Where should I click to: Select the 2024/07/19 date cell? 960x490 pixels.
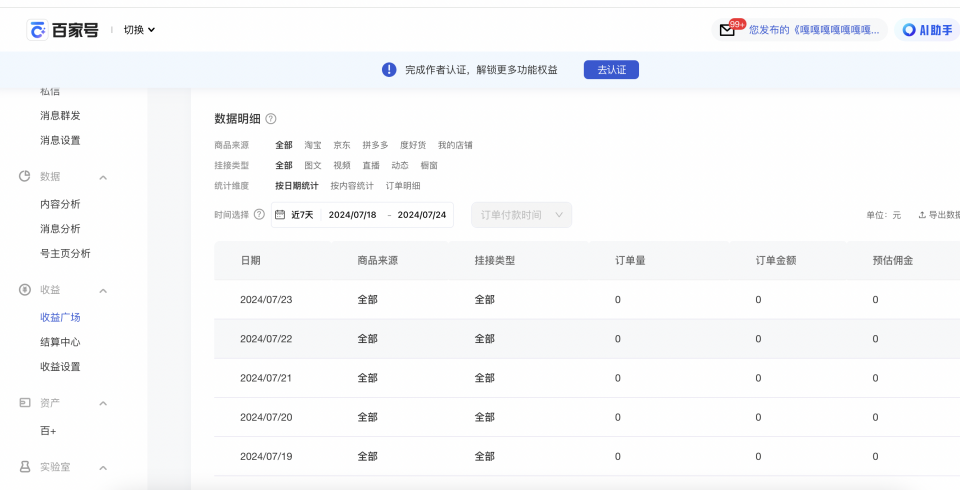pos(266,456)
